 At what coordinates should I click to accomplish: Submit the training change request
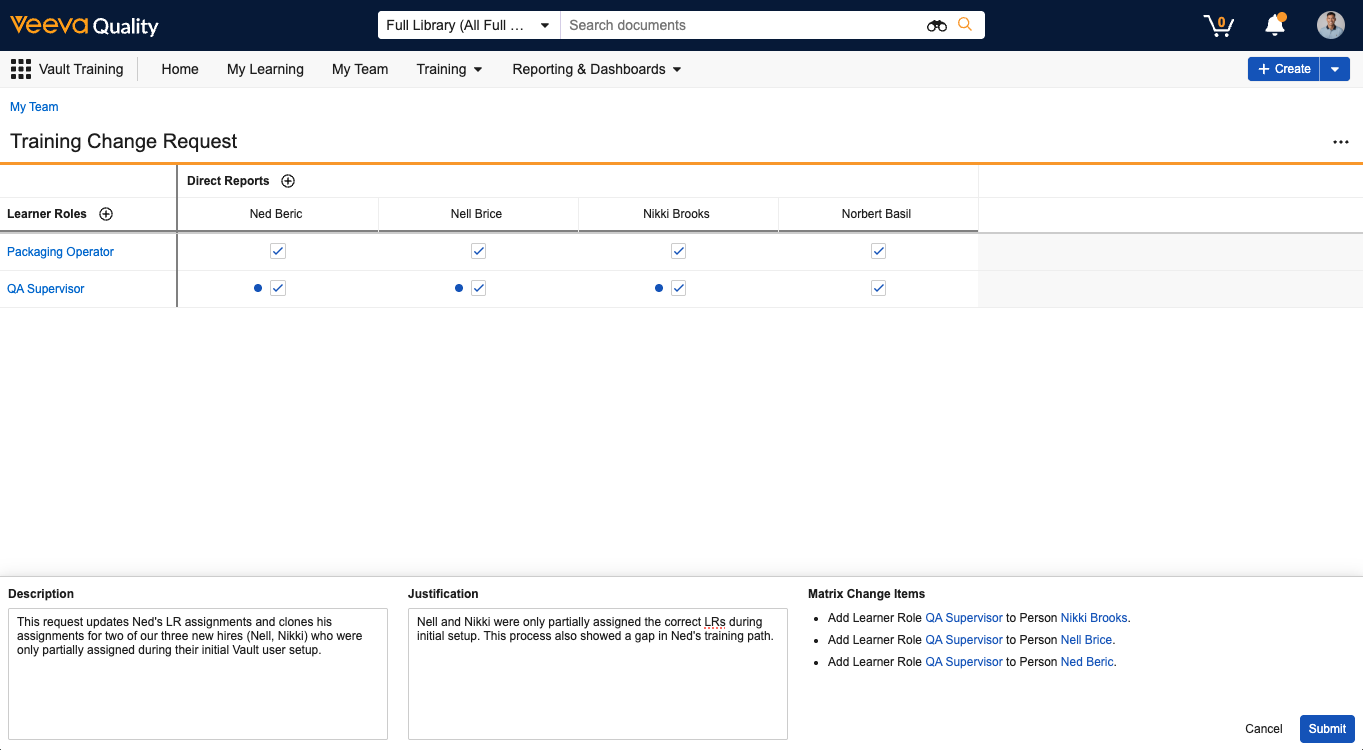click(x=1326, y=729)
